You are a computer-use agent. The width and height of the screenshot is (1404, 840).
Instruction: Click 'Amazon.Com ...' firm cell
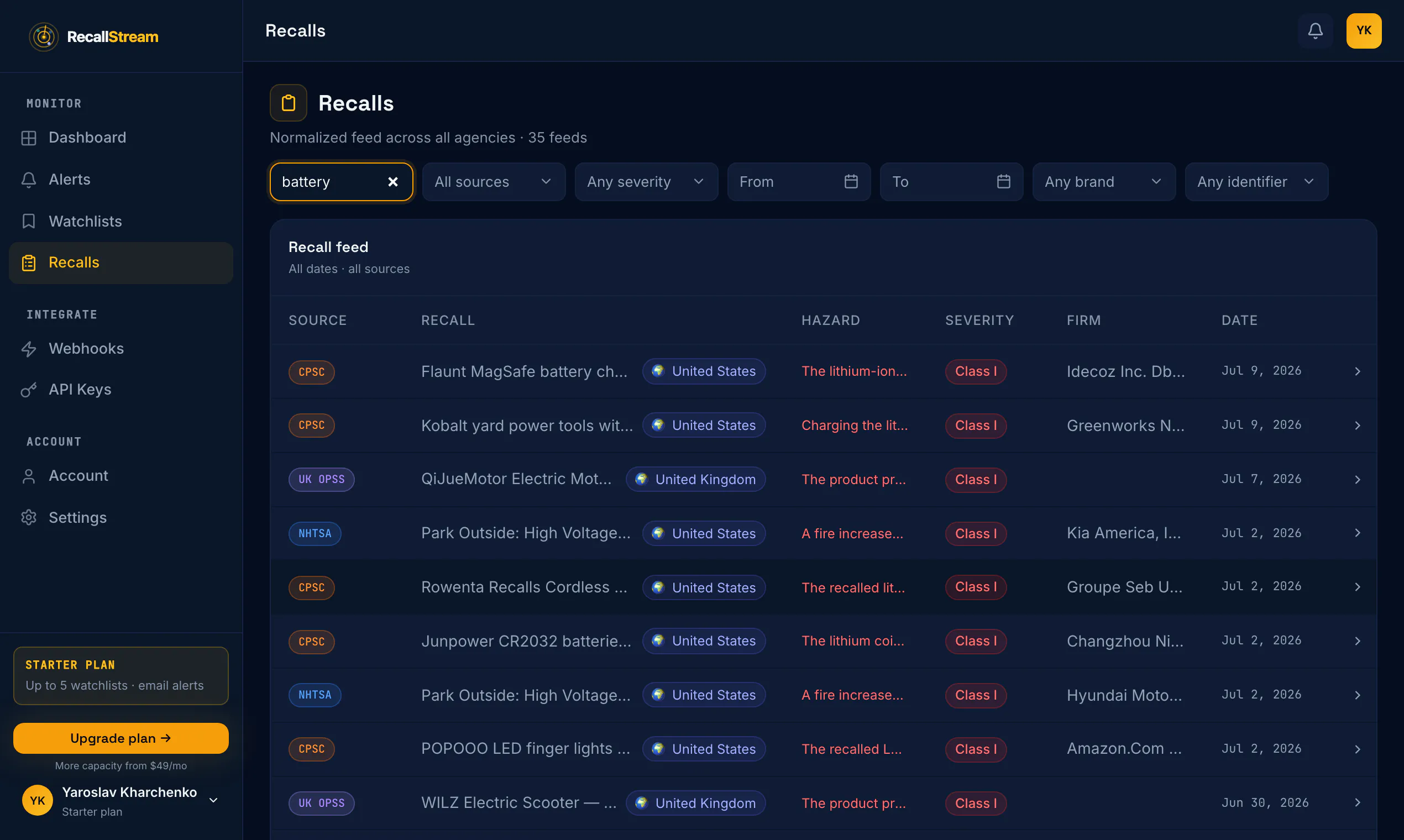pos(1124,748)
